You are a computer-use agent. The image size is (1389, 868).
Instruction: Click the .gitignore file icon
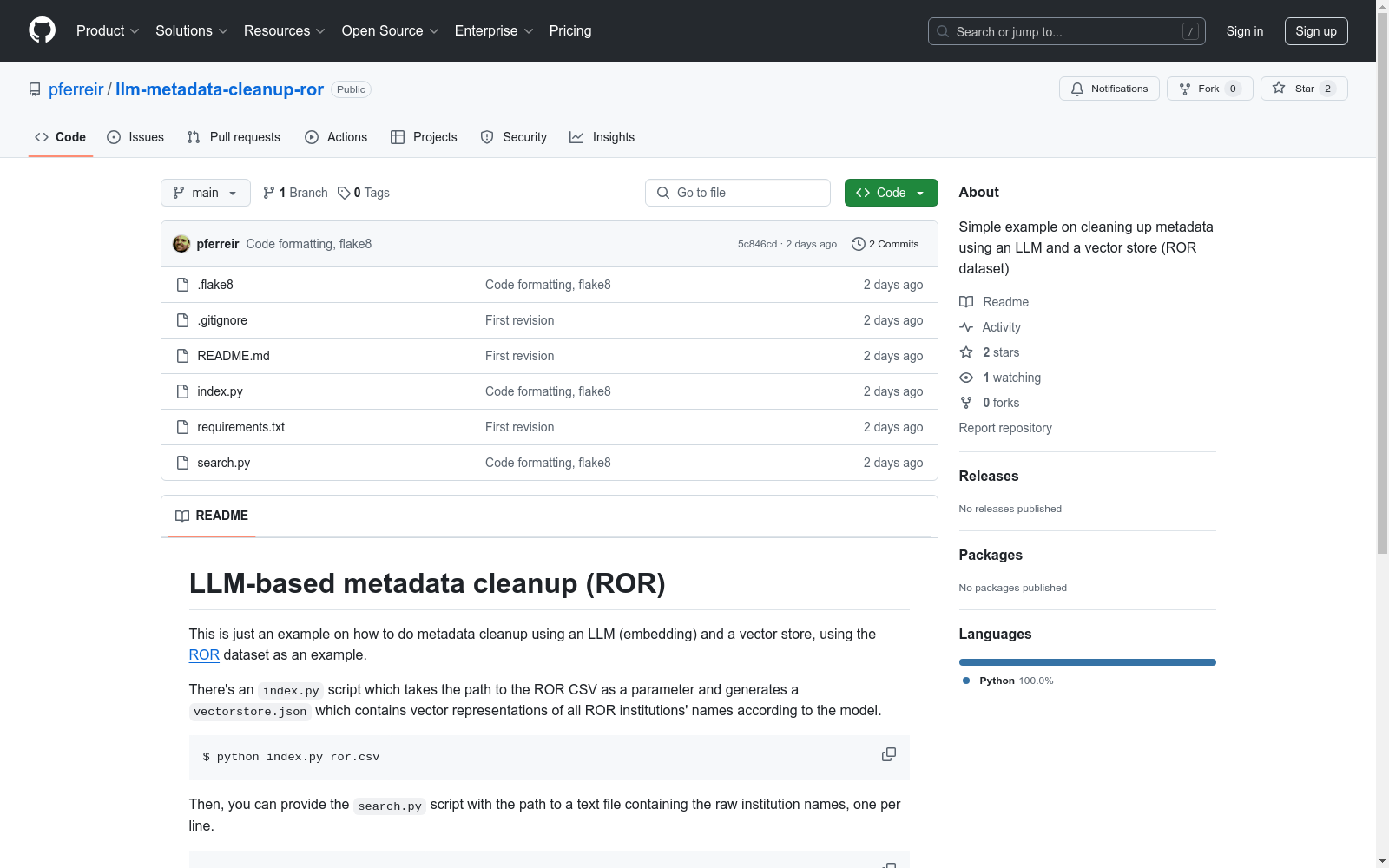(x=182, y=320)
